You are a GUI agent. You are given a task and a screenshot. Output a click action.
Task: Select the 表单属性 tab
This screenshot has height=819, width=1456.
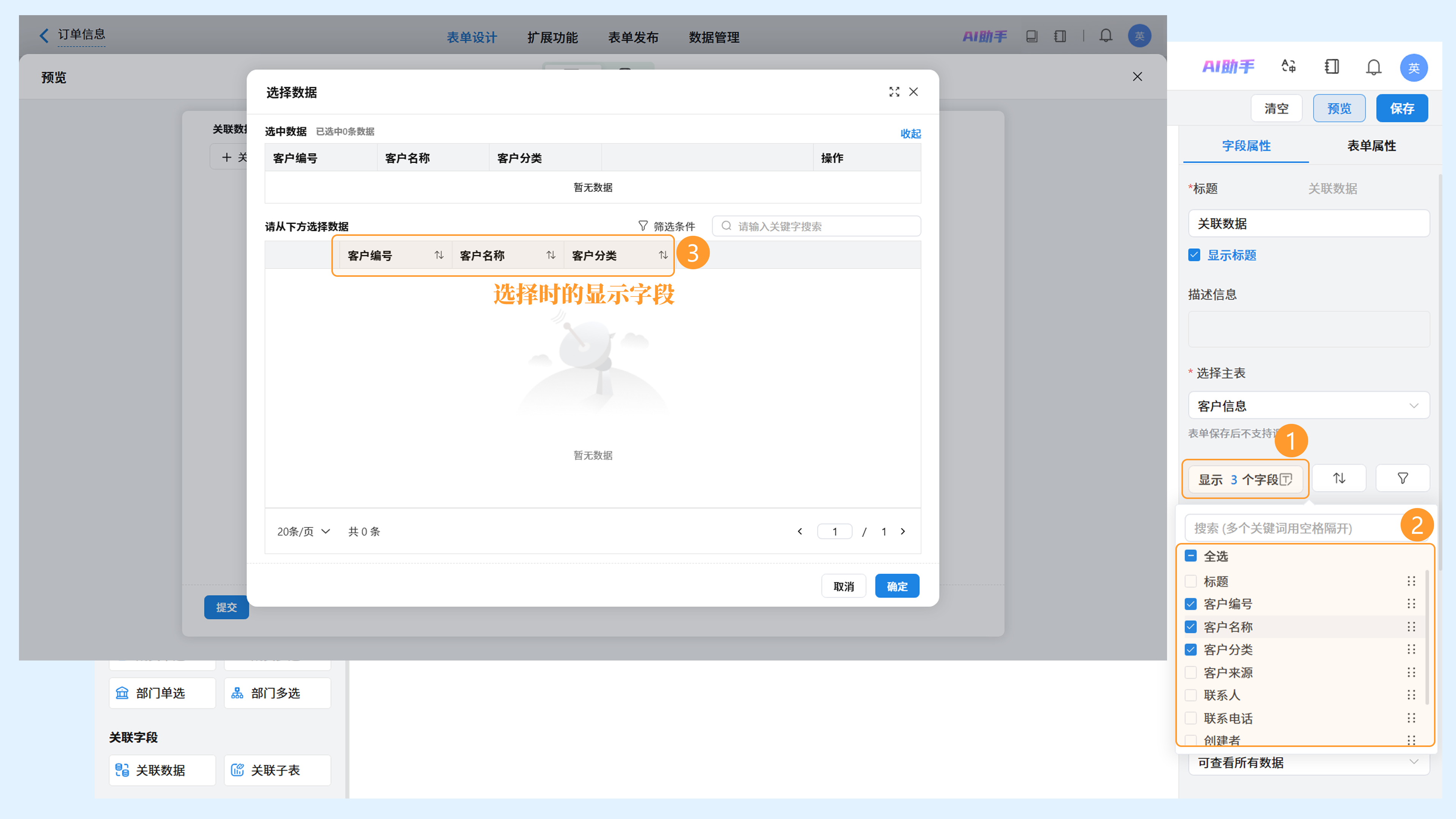click(x=1371, y=146)
